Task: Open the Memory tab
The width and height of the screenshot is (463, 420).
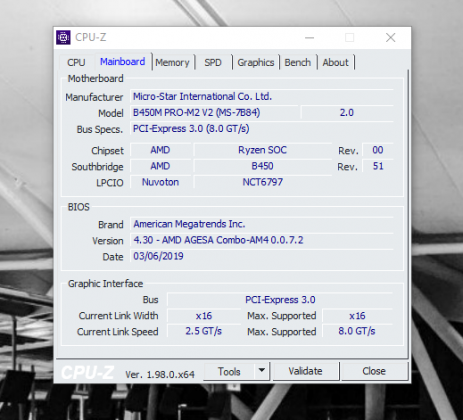Action: point(172,62)
